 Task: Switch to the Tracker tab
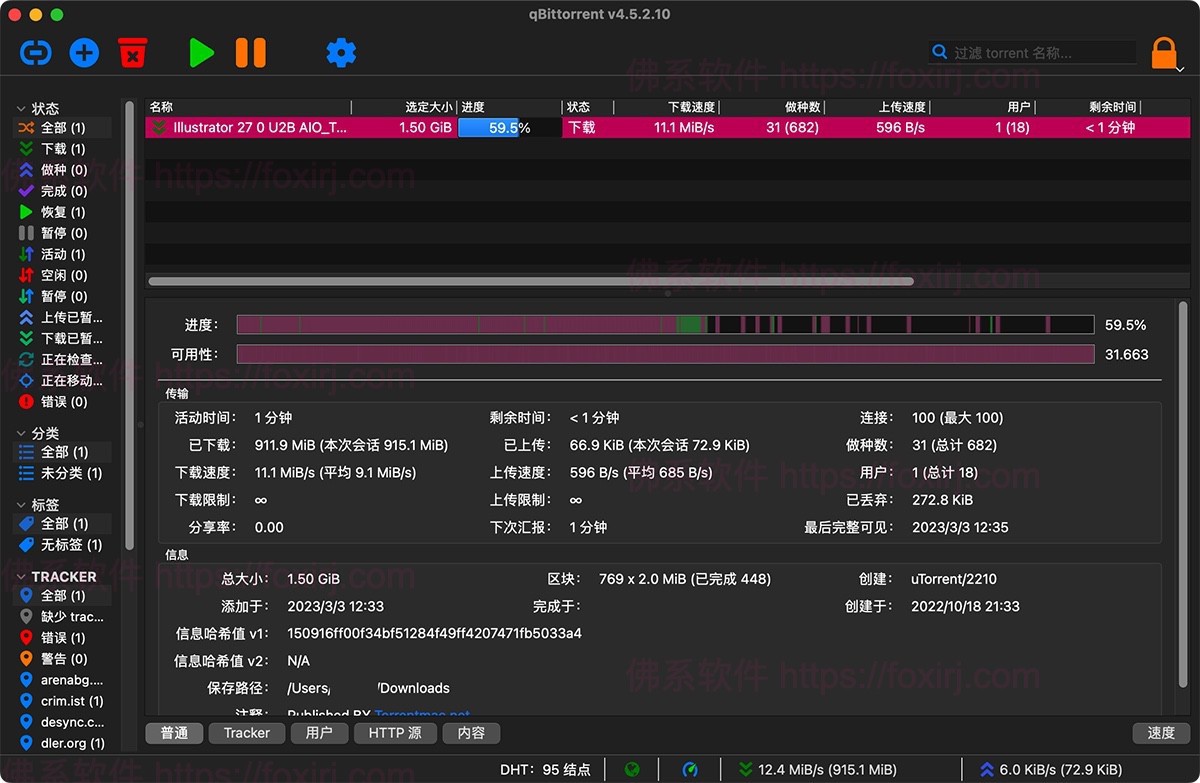(246, 732)
